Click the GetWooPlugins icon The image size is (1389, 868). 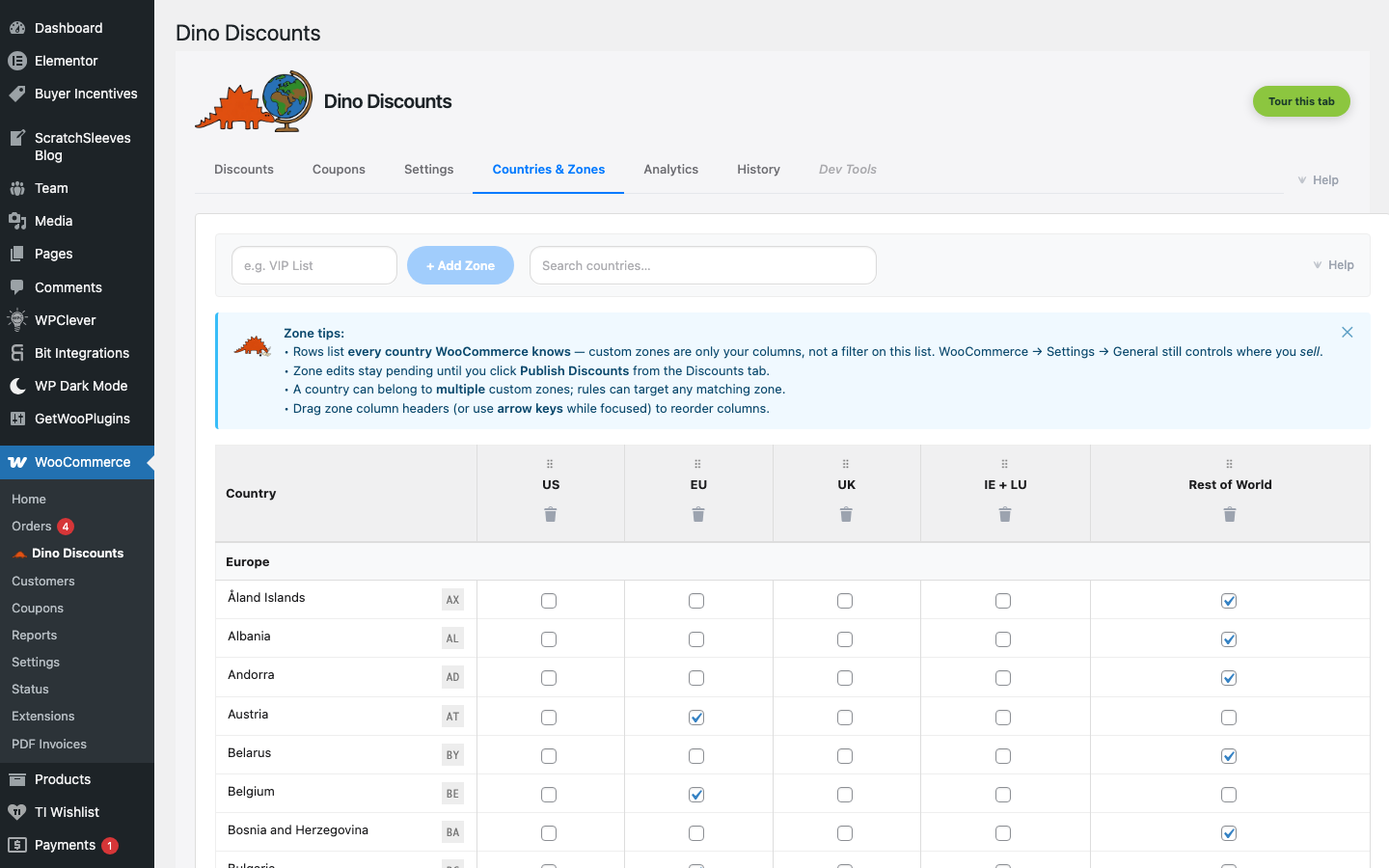tap(17, 419)
